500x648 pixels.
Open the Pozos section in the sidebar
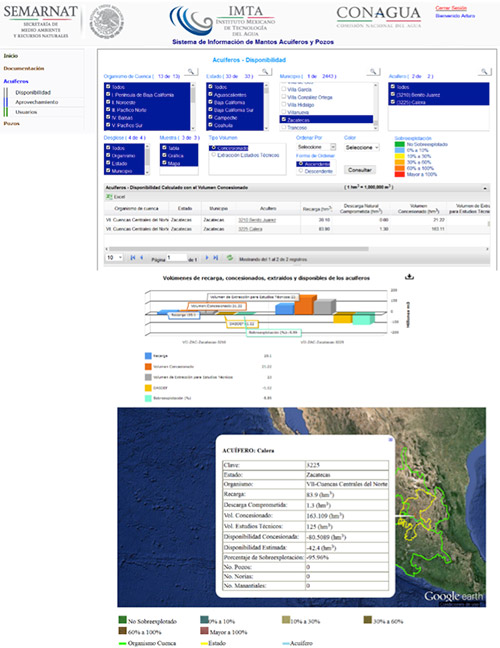(12, 123)
